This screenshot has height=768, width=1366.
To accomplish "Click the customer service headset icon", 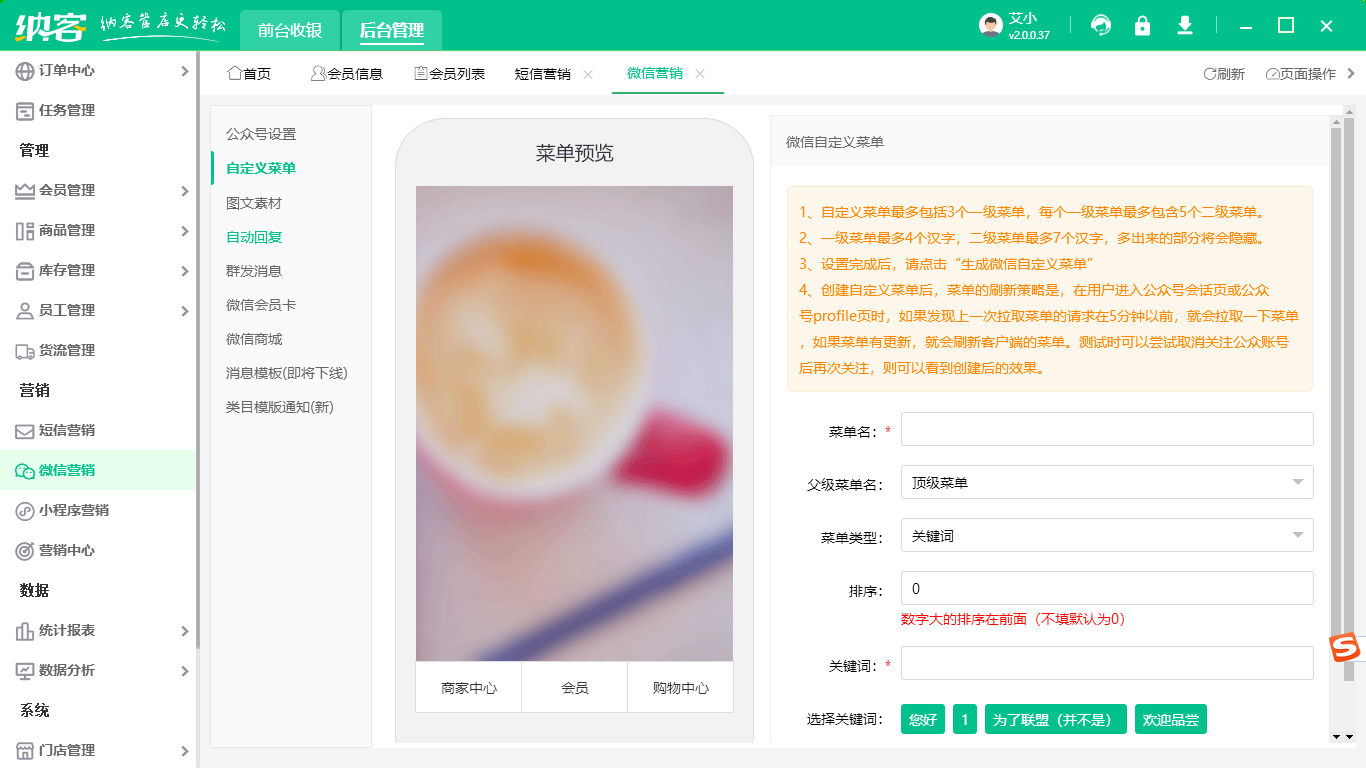I will pos(1101,26).
